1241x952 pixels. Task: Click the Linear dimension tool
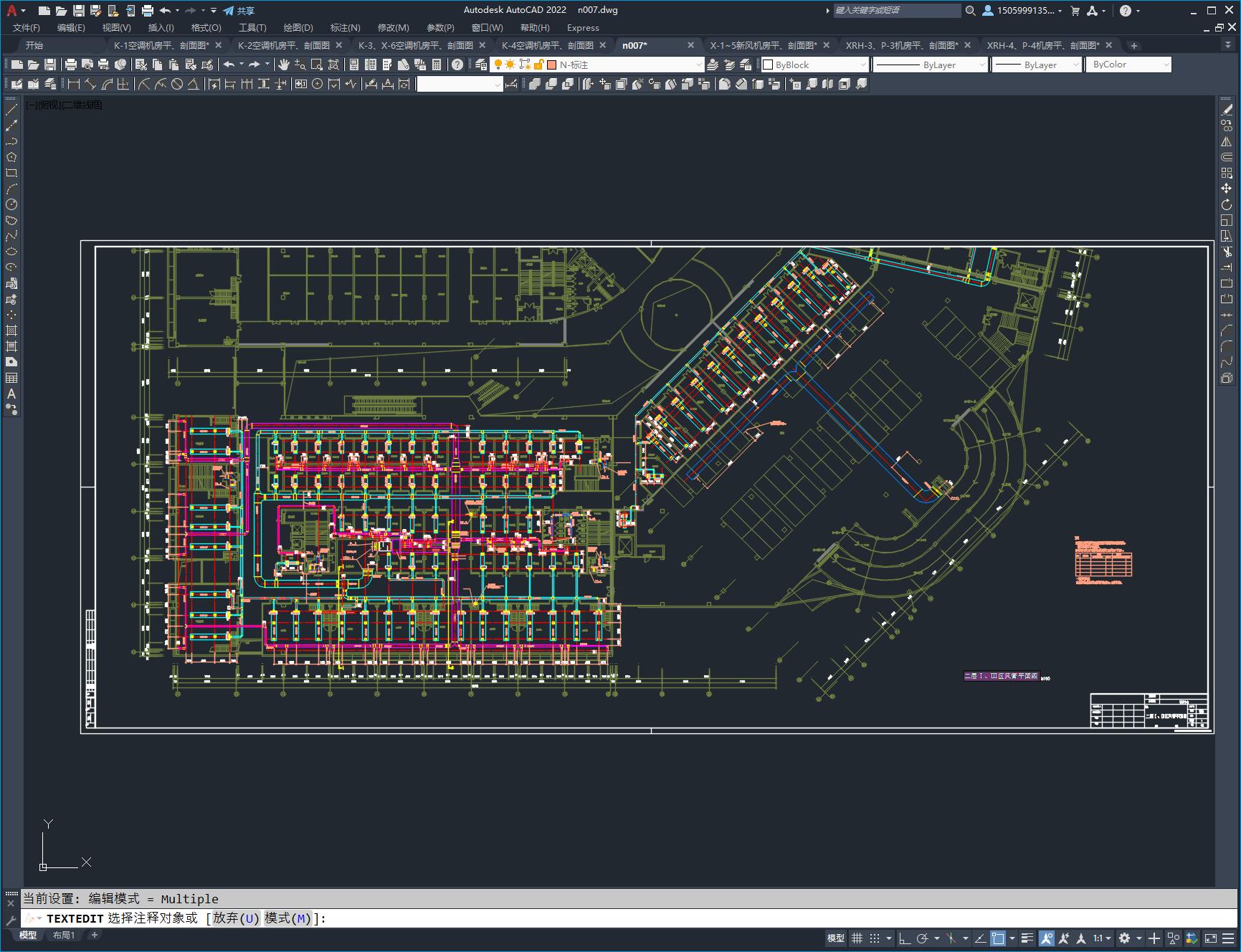pyautogui.click(x=73, y=84)
